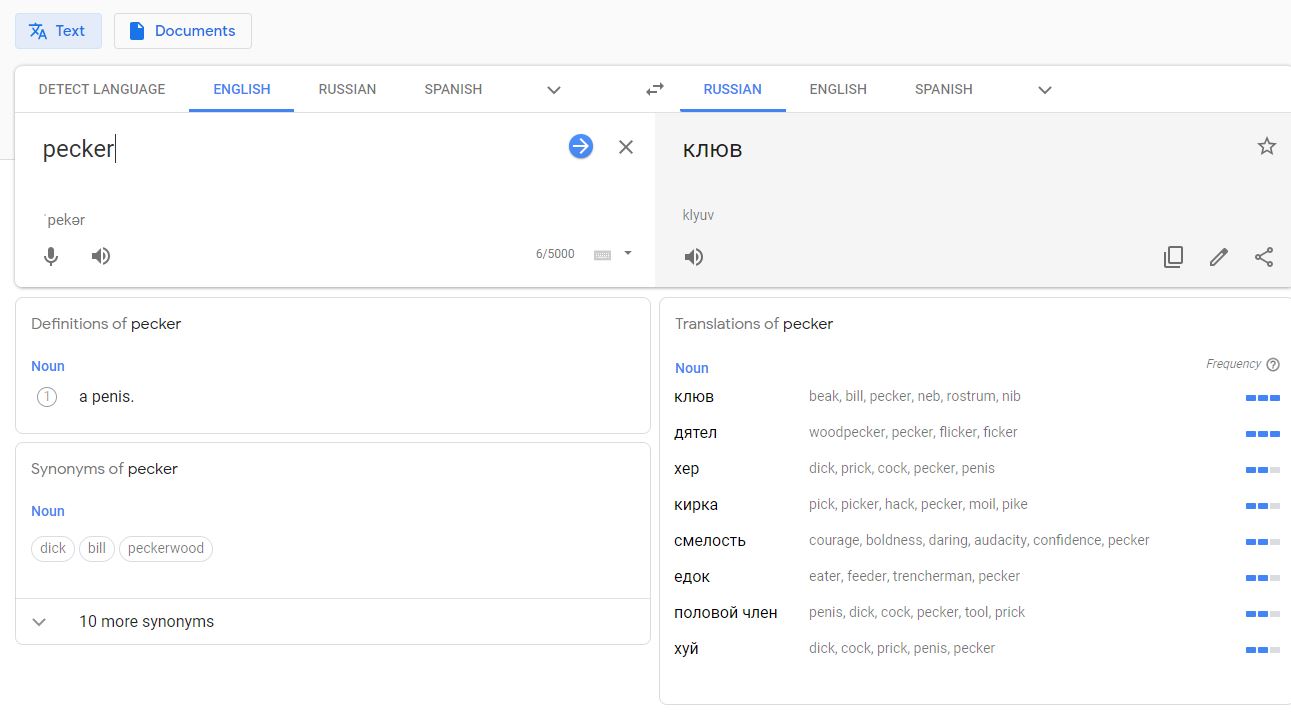Select Russian as the source language
This screenshot has width=1291, height=719.
[347, 89]
